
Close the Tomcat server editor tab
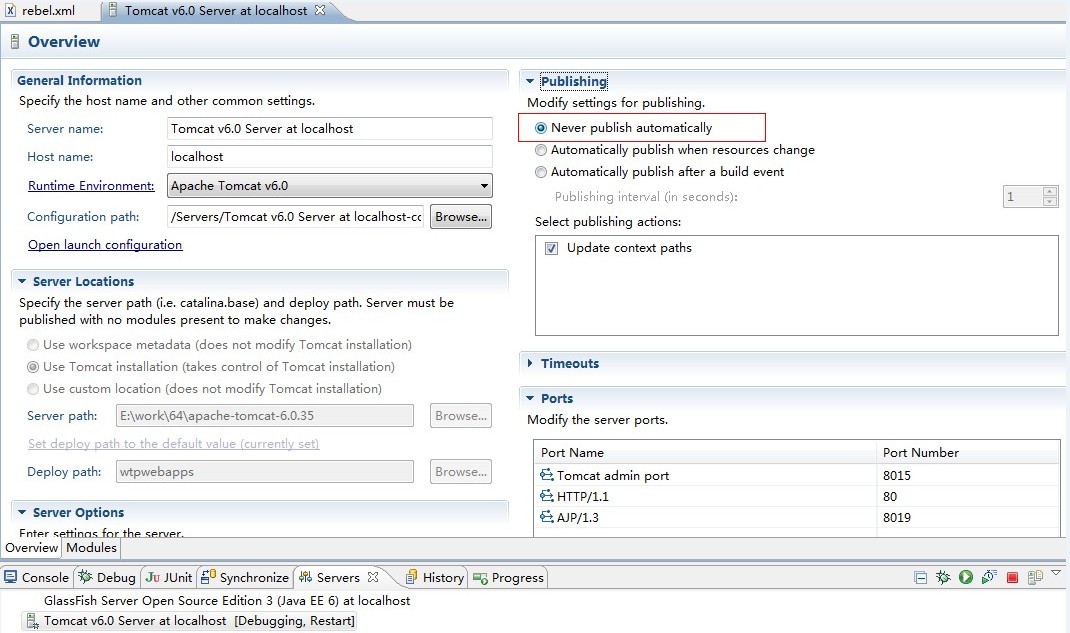[x=319, y=10]
